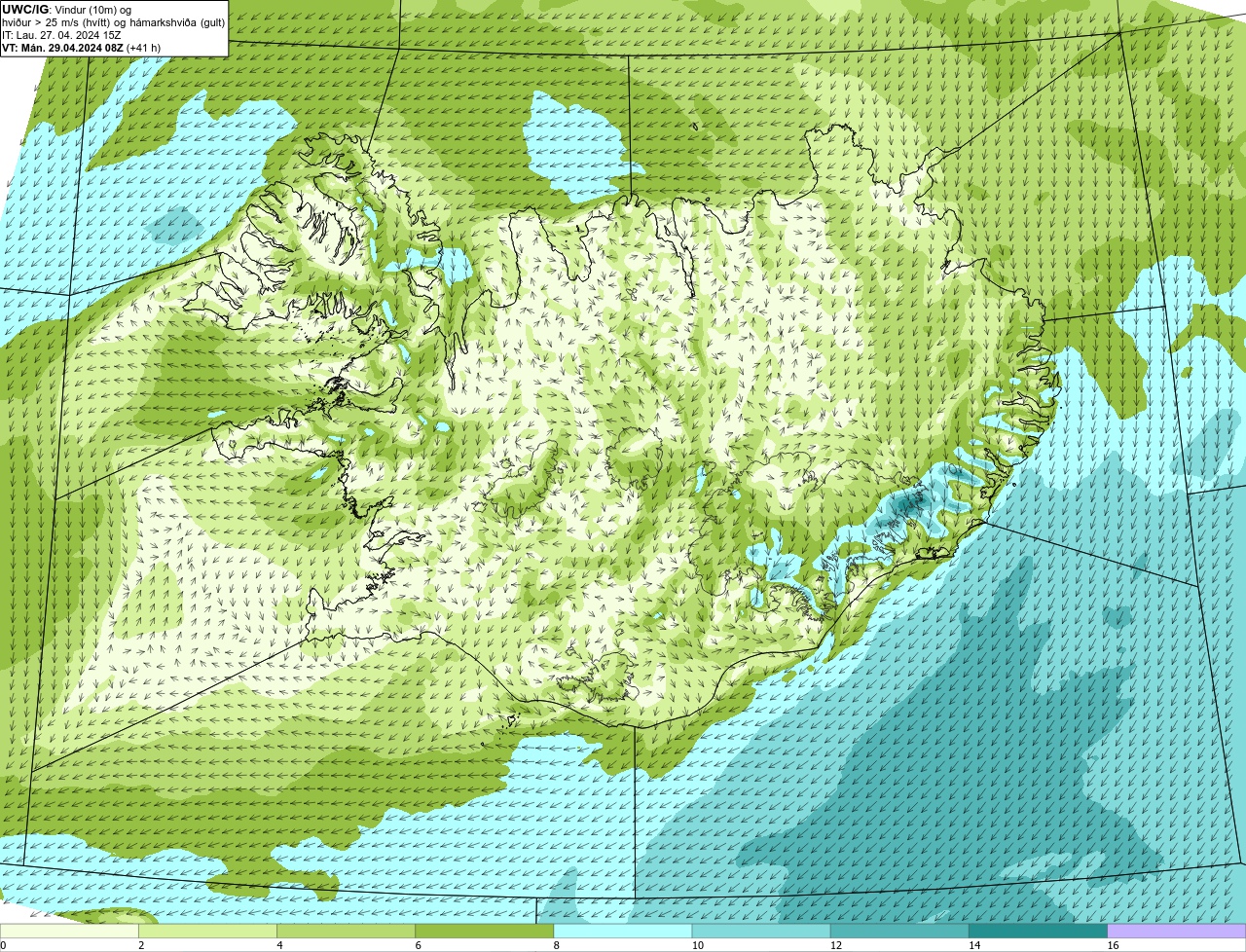
Task: Click the pale yellow 0–2 m/s legend swatch
Action: [x=70, y=931]
